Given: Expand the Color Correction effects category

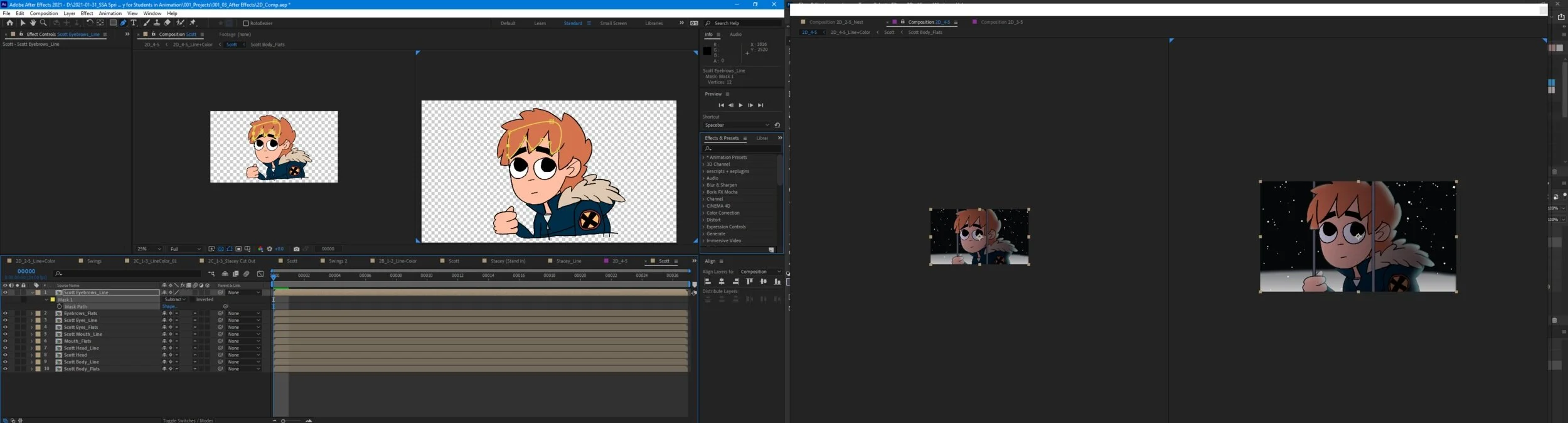Looking at the screenshot, I should [x=703, y=213].
